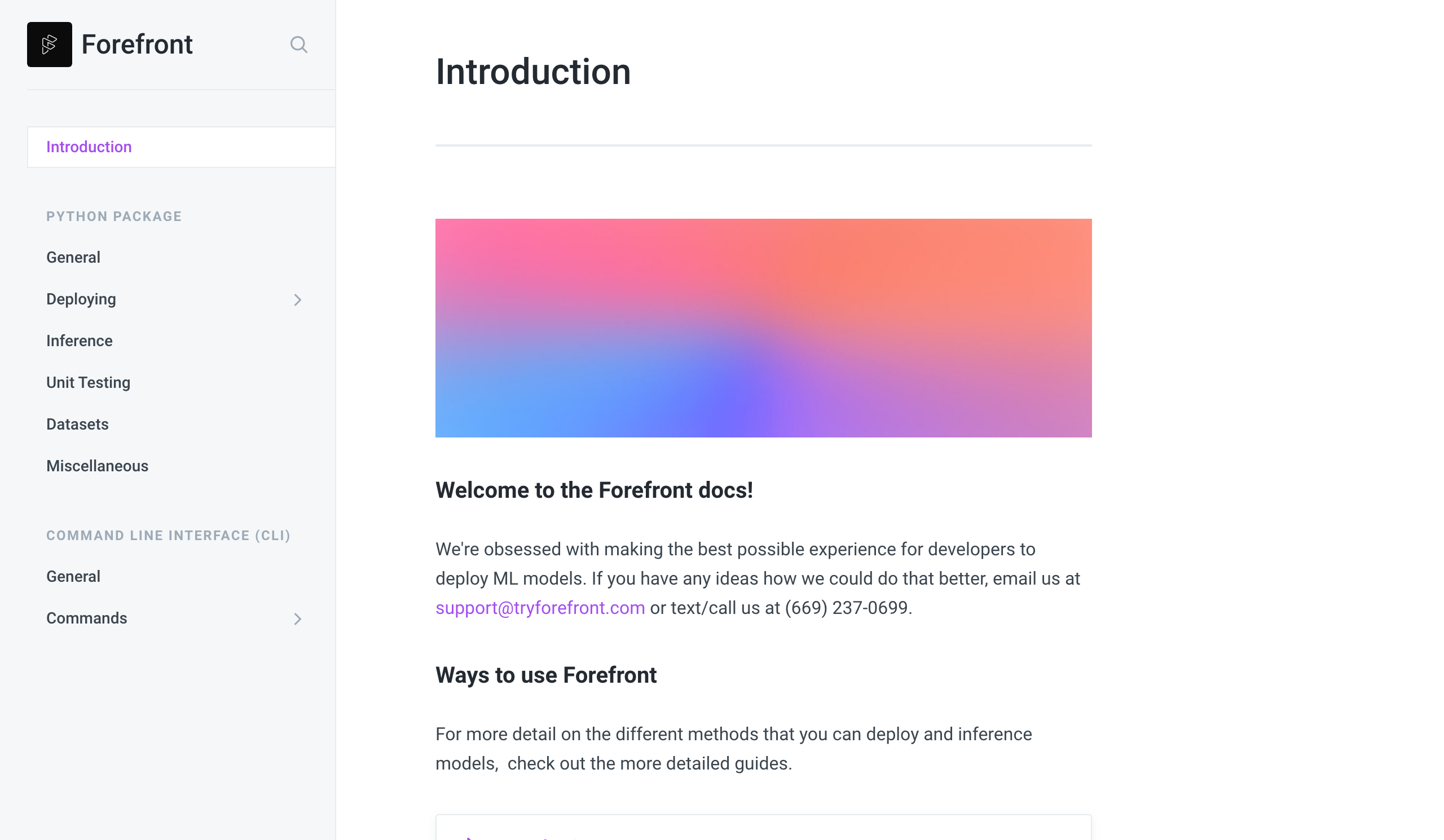Go to the Inference page

click(80, 341)
